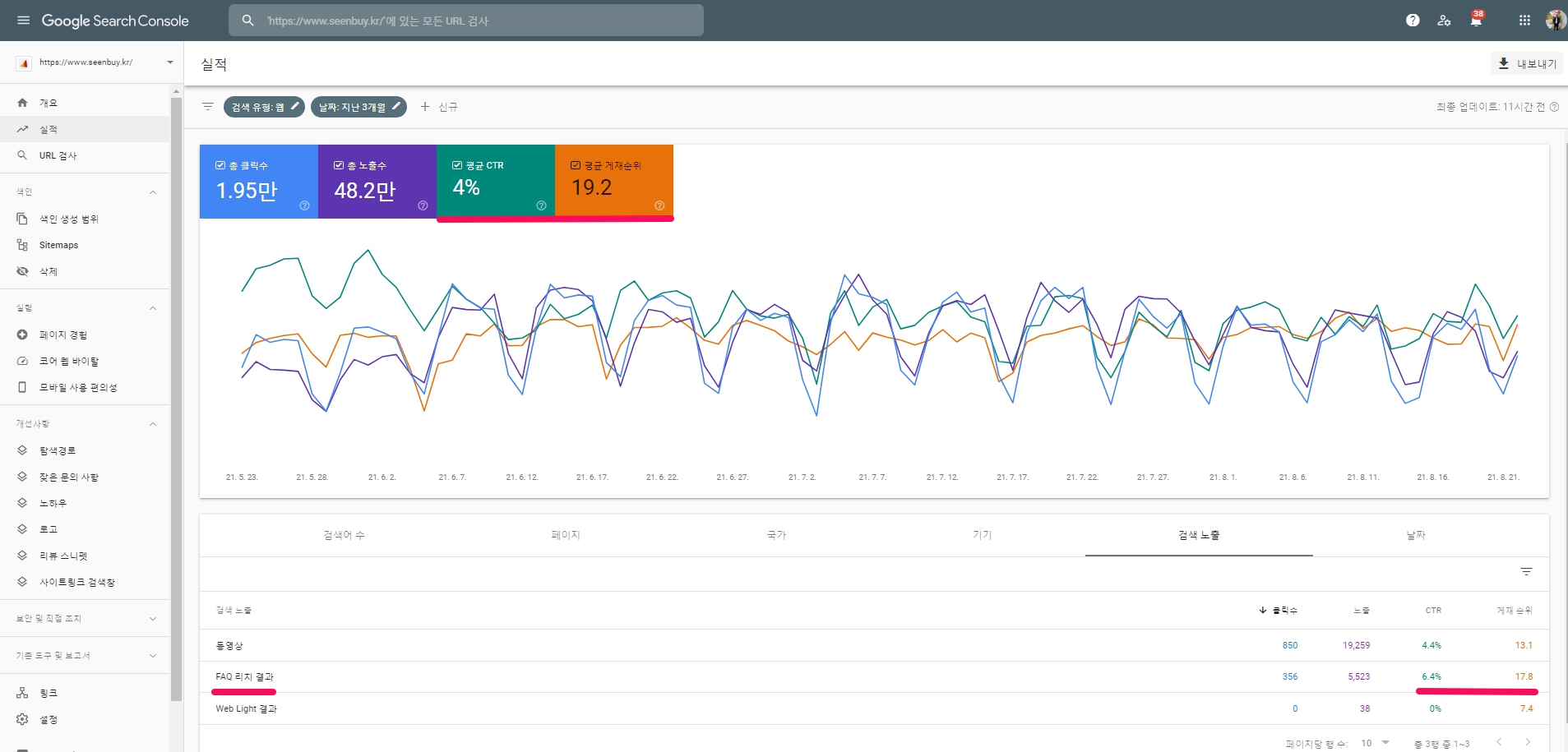This screenshot has width=1568, height=752.
Task: Open the Web Light 결과 row
Action: point(874,708)
